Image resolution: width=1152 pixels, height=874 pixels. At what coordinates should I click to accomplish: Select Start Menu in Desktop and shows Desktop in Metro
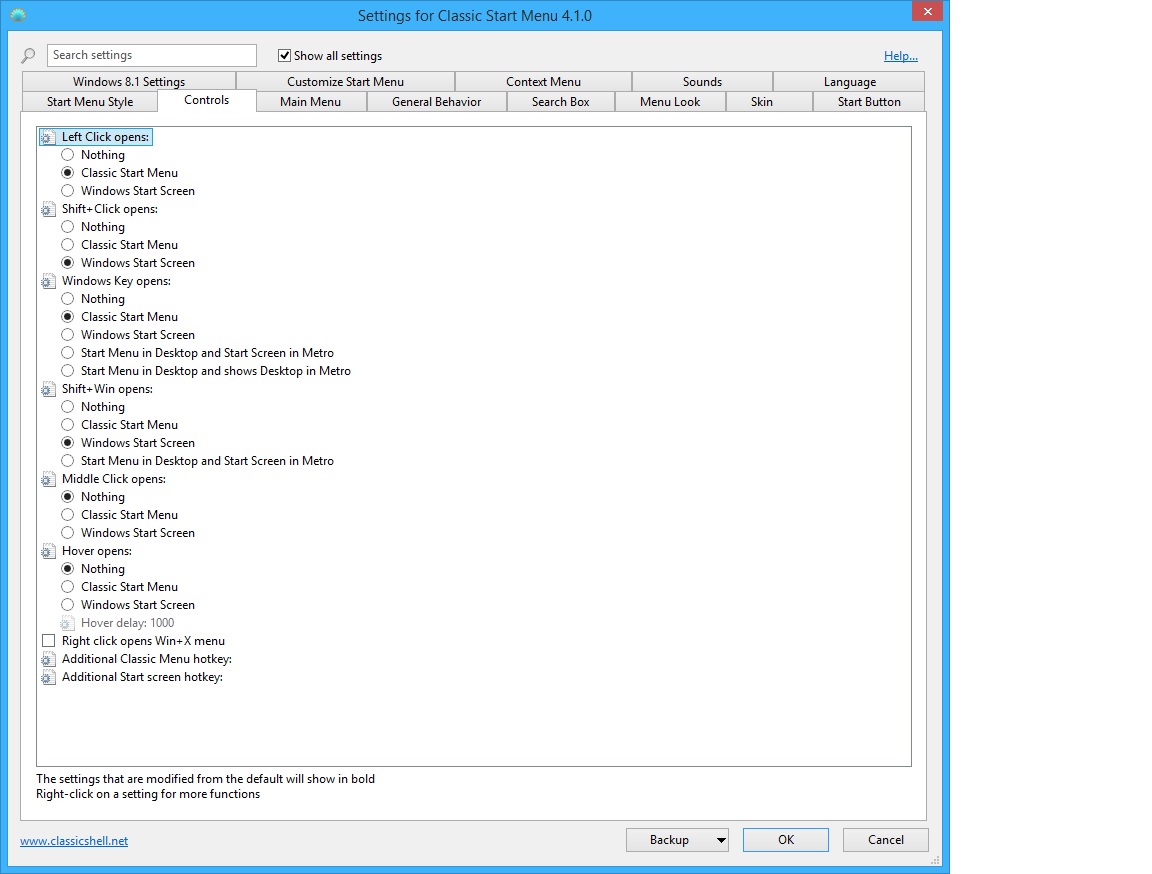tap(68, 371)
